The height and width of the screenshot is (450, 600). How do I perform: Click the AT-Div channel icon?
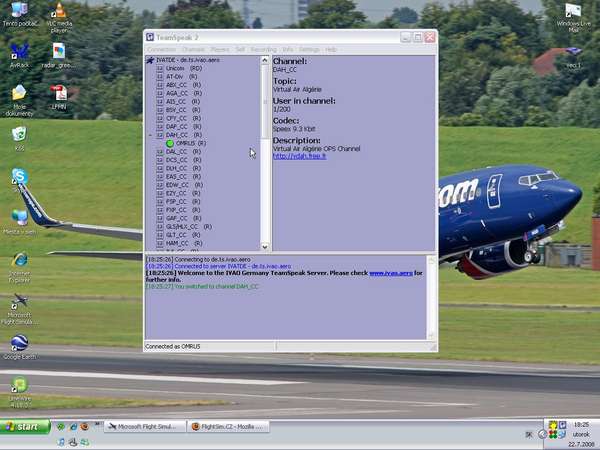coord(160,77)
